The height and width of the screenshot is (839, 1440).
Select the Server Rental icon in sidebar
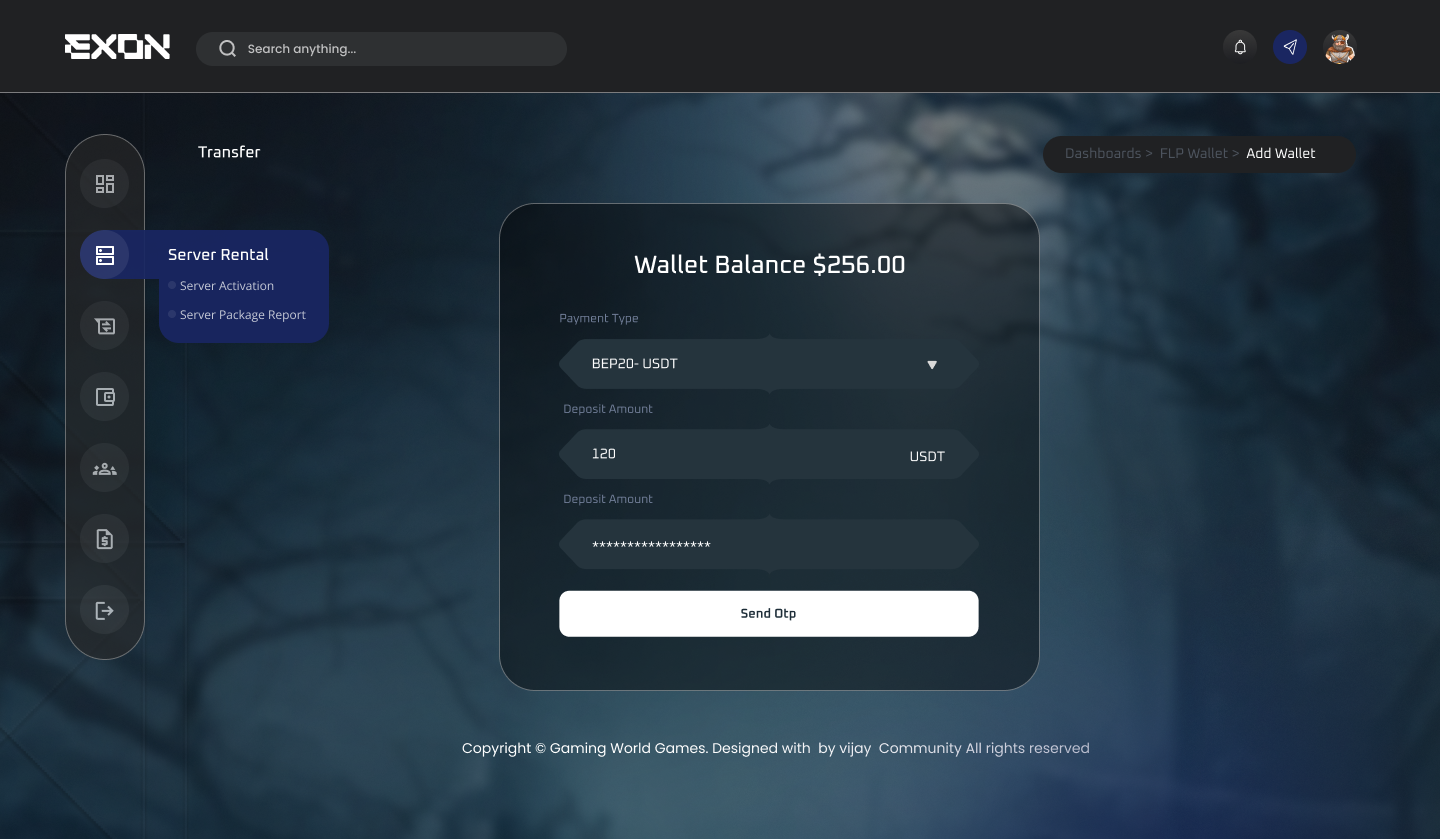pyautogui.click(x=104, y=254)
